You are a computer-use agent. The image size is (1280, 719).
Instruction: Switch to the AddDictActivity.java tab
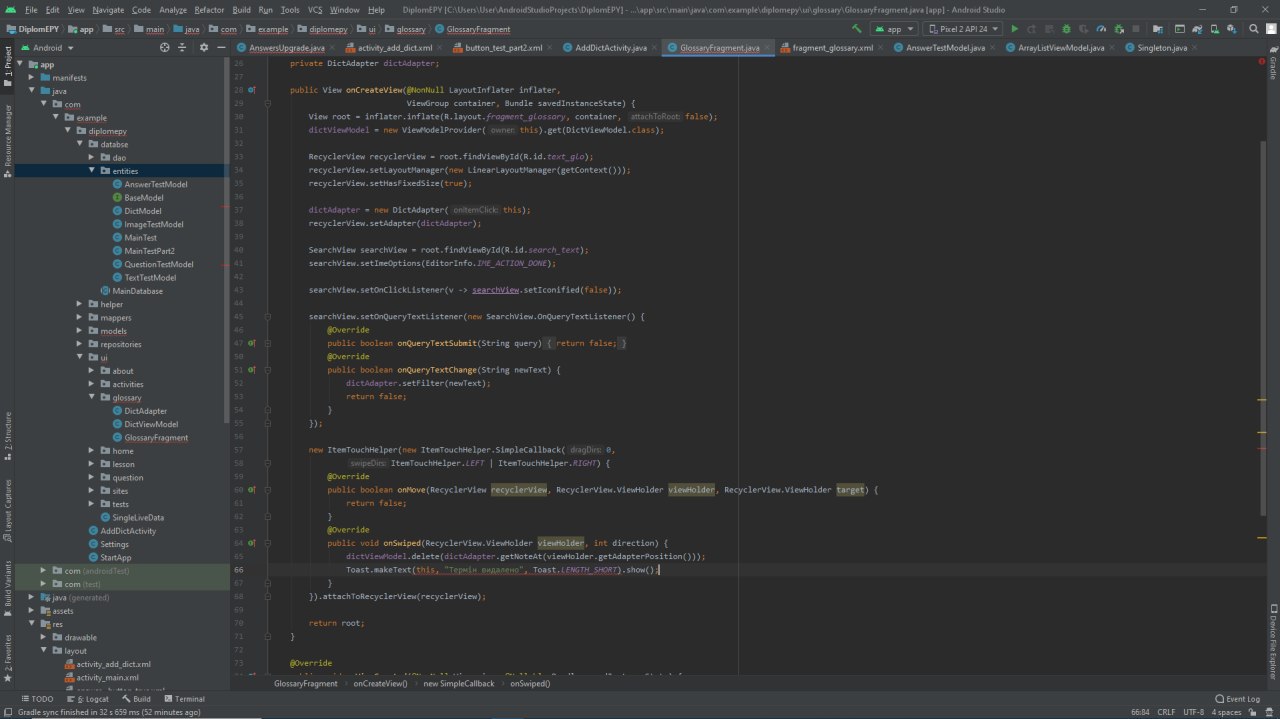[610, 48]
